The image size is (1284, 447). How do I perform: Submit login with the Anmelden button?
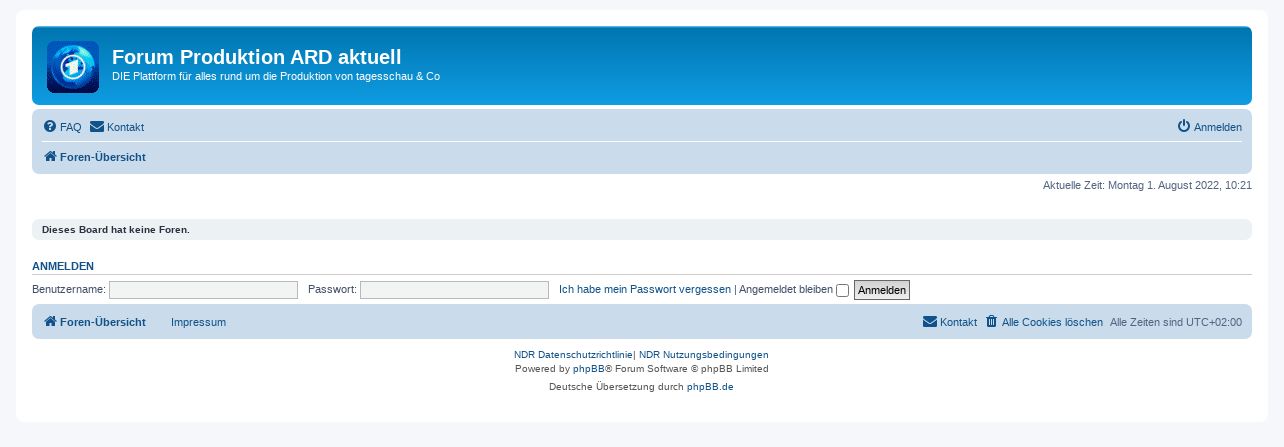click(x=882, y=290)
